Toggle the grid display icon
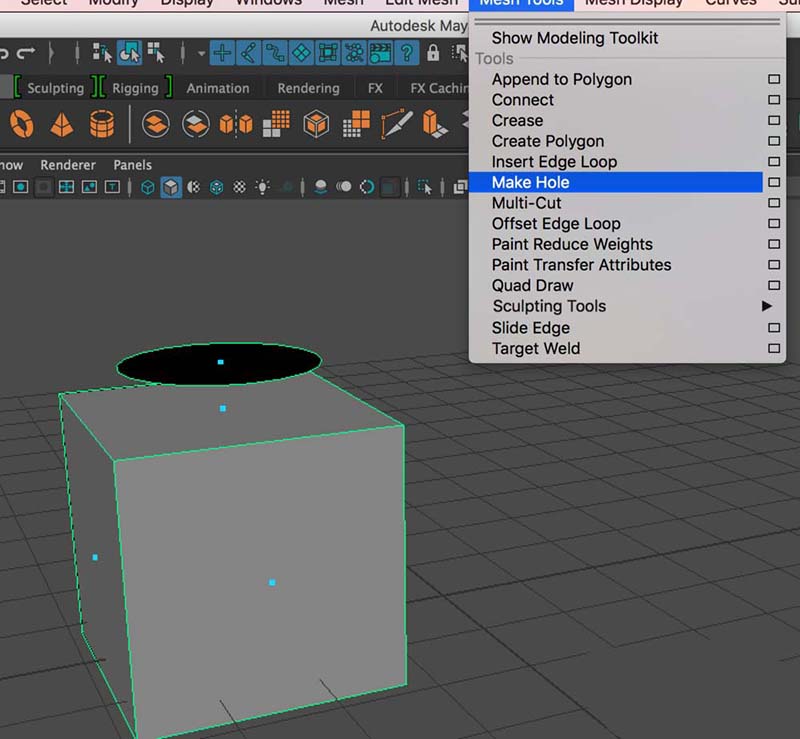The width and height of the screenshot is (800, 739). [66, 187]
